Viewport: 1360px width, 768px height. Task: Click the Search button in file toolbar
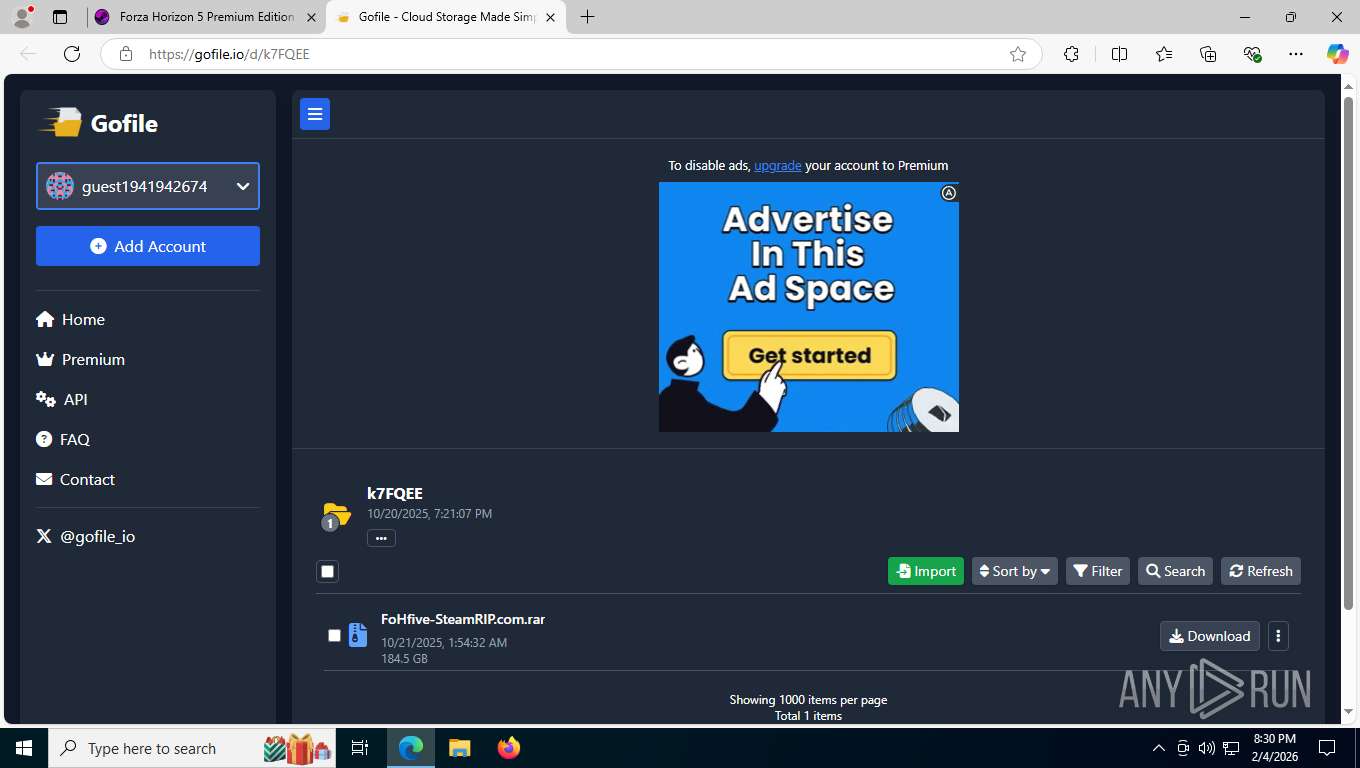pos(1175,571)
